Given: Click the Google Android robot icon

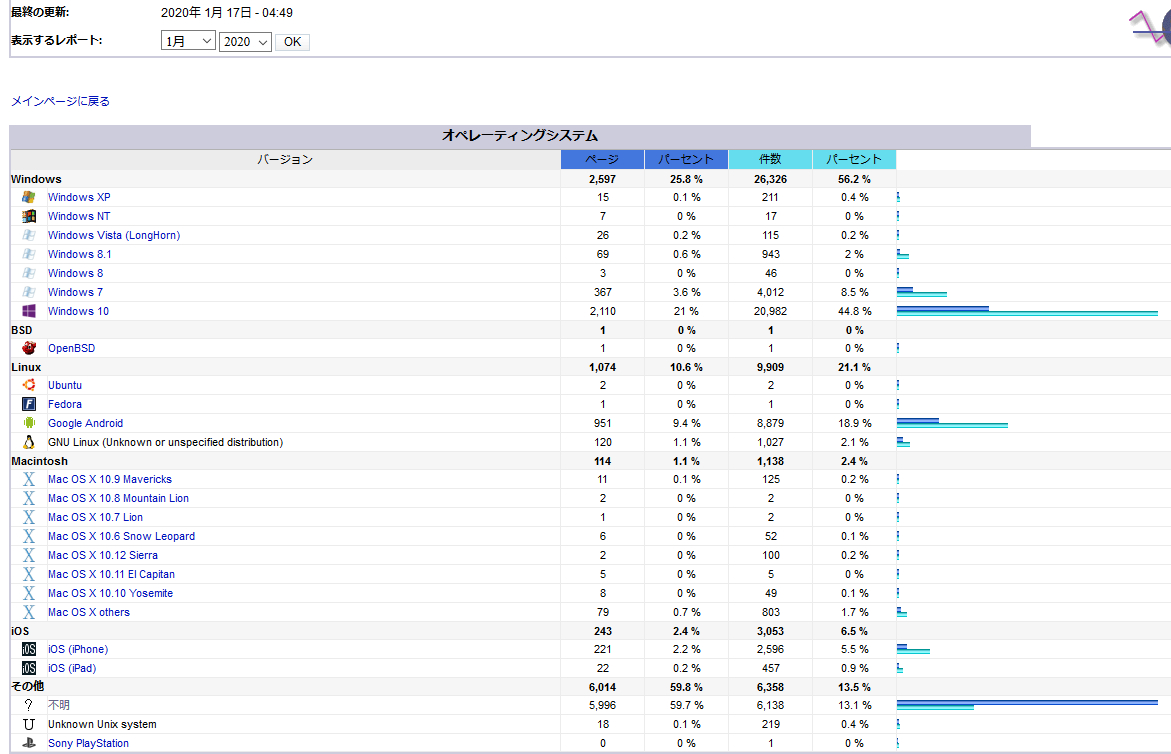Looking at the screenshot, I should 29,423.
